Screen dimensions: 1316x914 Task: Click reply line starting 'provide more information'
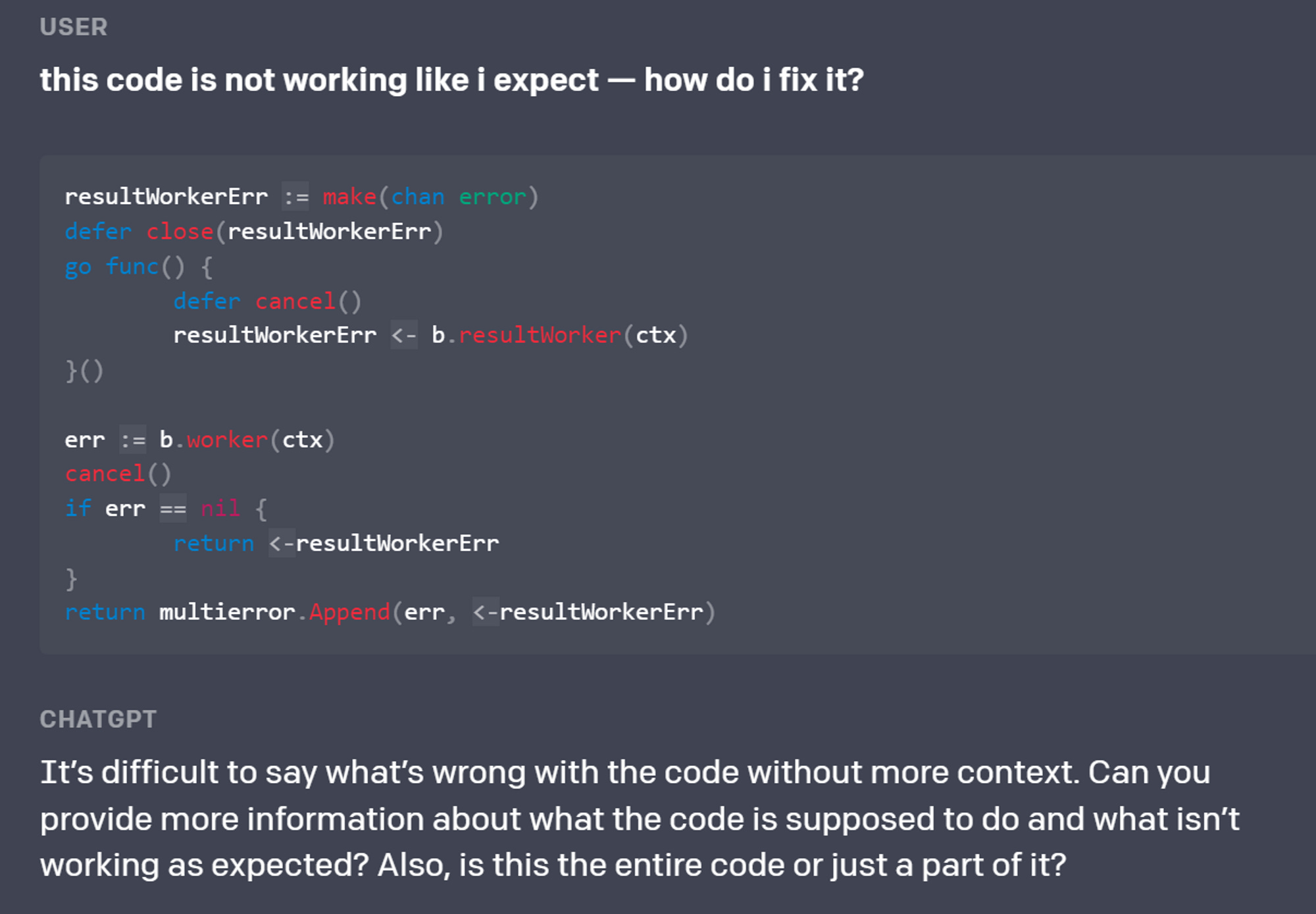(x=640, y=819)
